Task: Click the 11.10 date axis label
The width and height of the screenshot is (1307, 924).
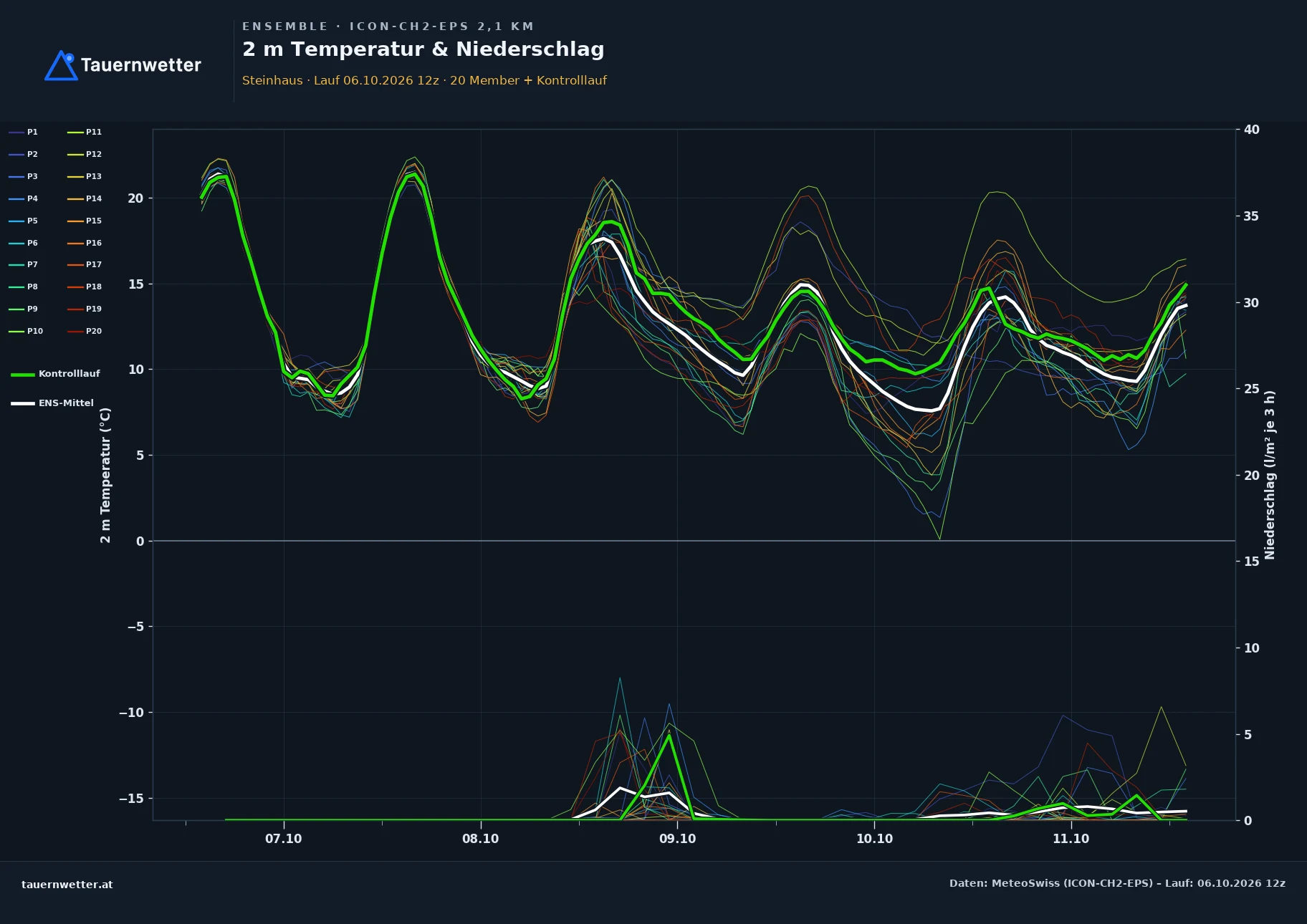Action: (x=1071, y=839)
